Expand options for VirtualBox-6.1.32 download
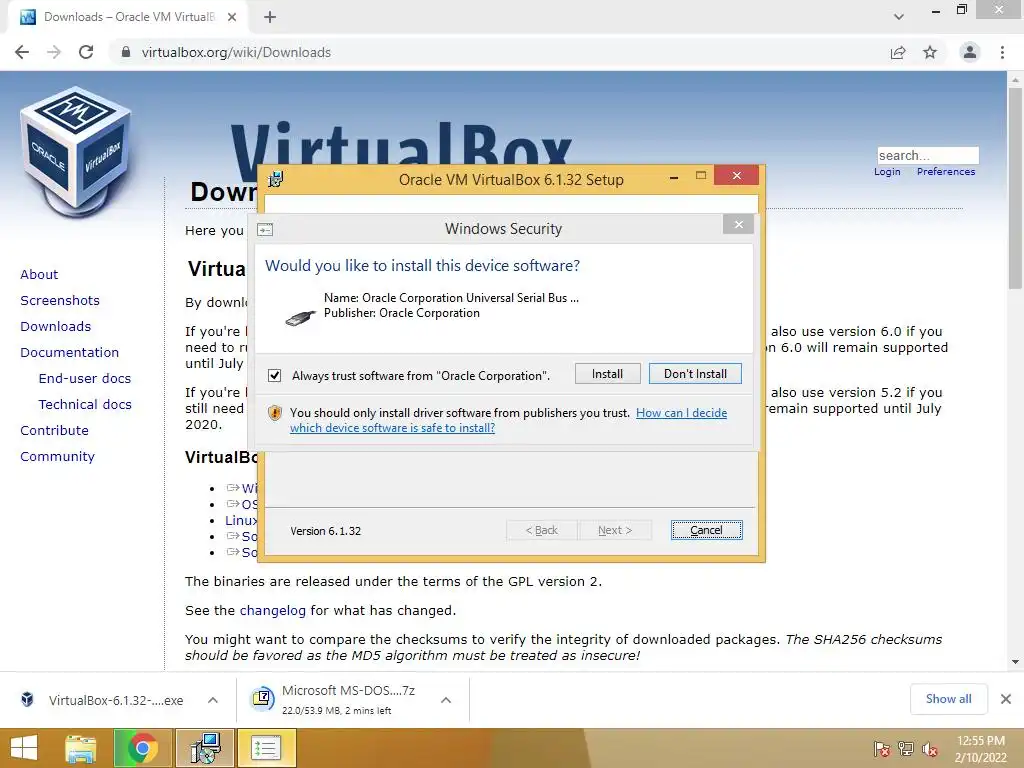 point(213,700)
